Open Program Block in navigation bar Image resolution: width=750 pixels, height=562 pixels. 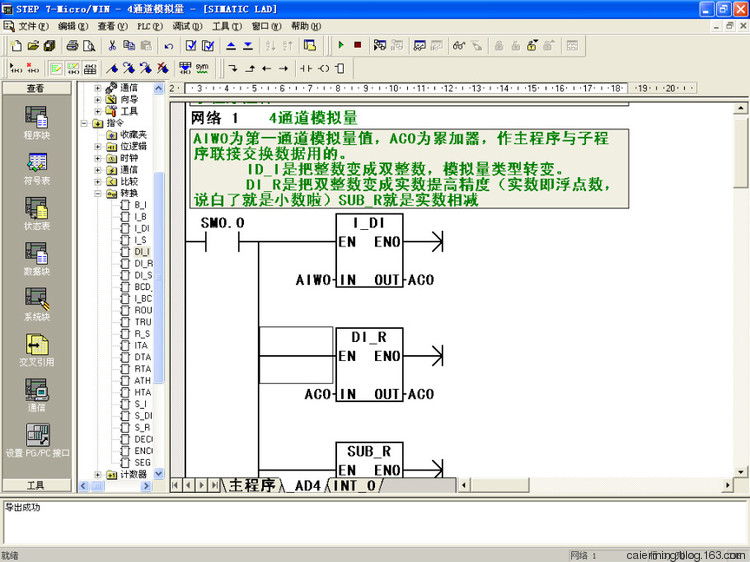(37, 122)
